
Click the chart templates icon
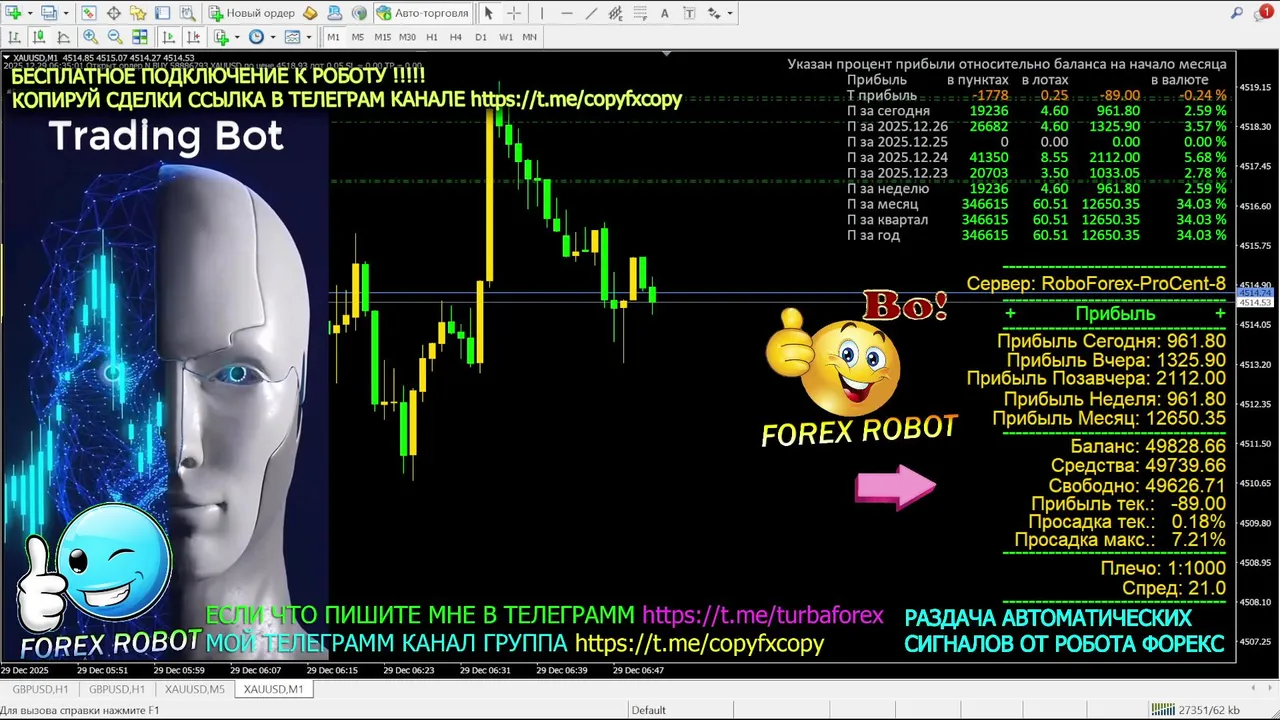point(292,37)
